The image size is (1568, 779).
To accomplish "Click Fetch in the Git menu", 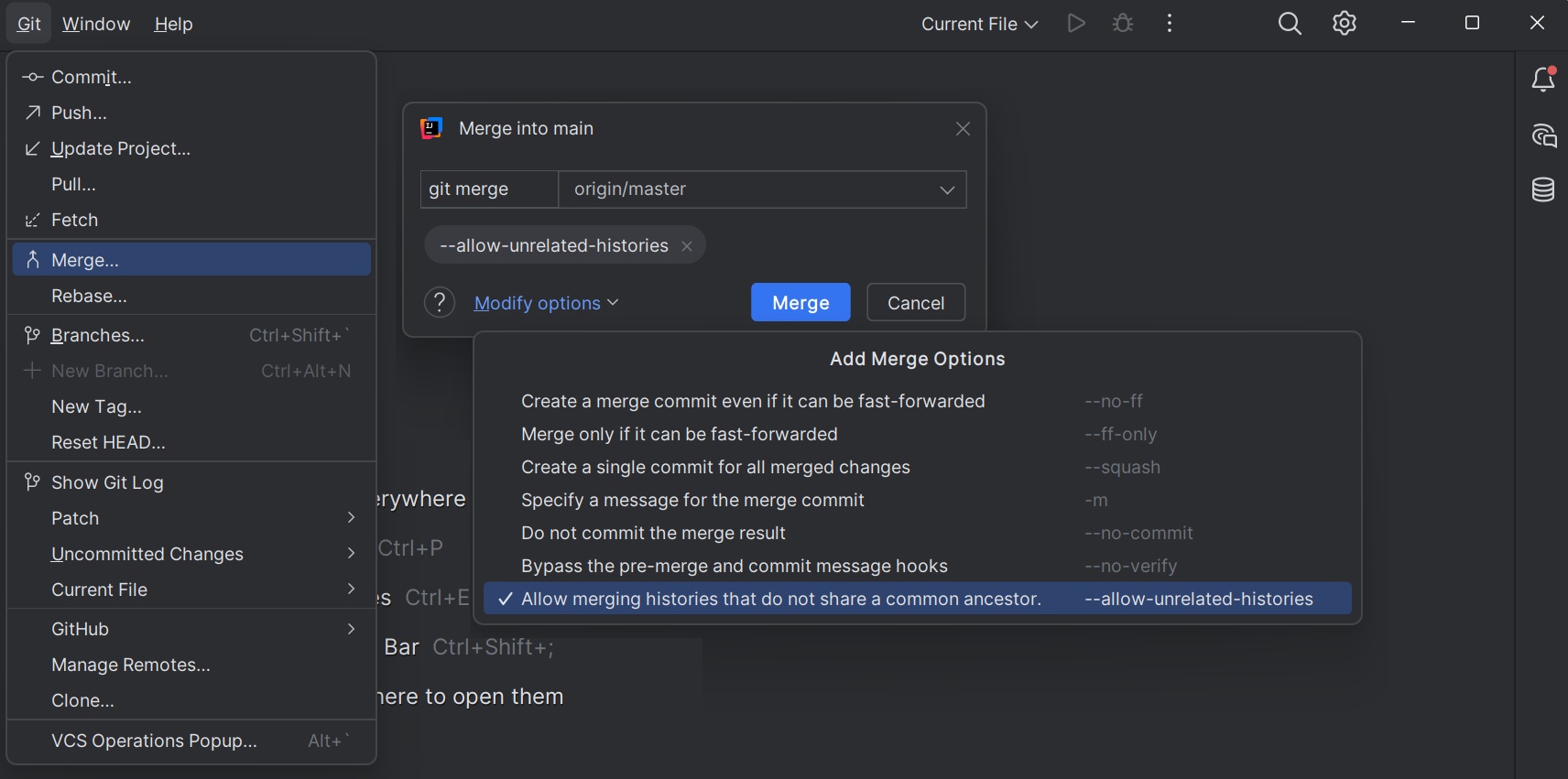I will tap(191, 220).
